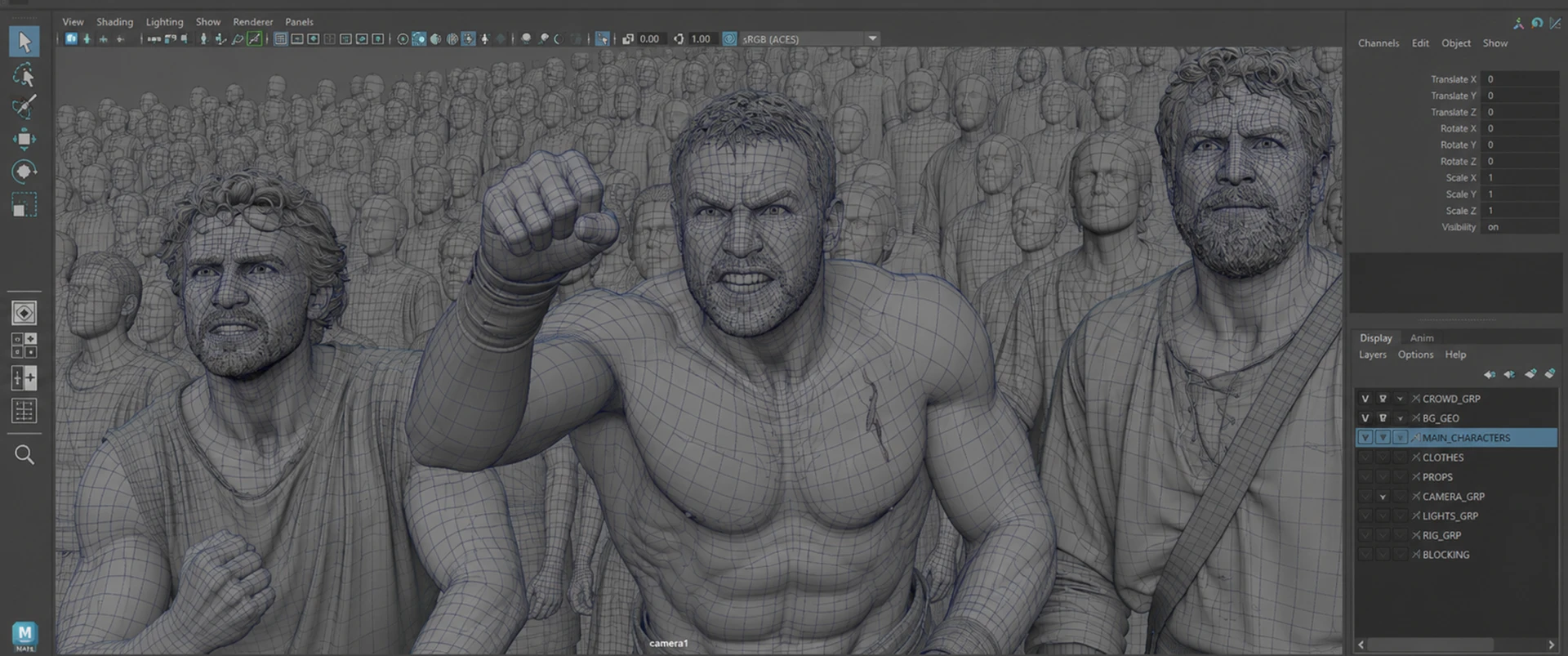Image resolution: width=1568 pixels, height=656 pixels.
Task: Open sRGB (ACES) view transform dropdown
Action: click(x=872, y=38)
